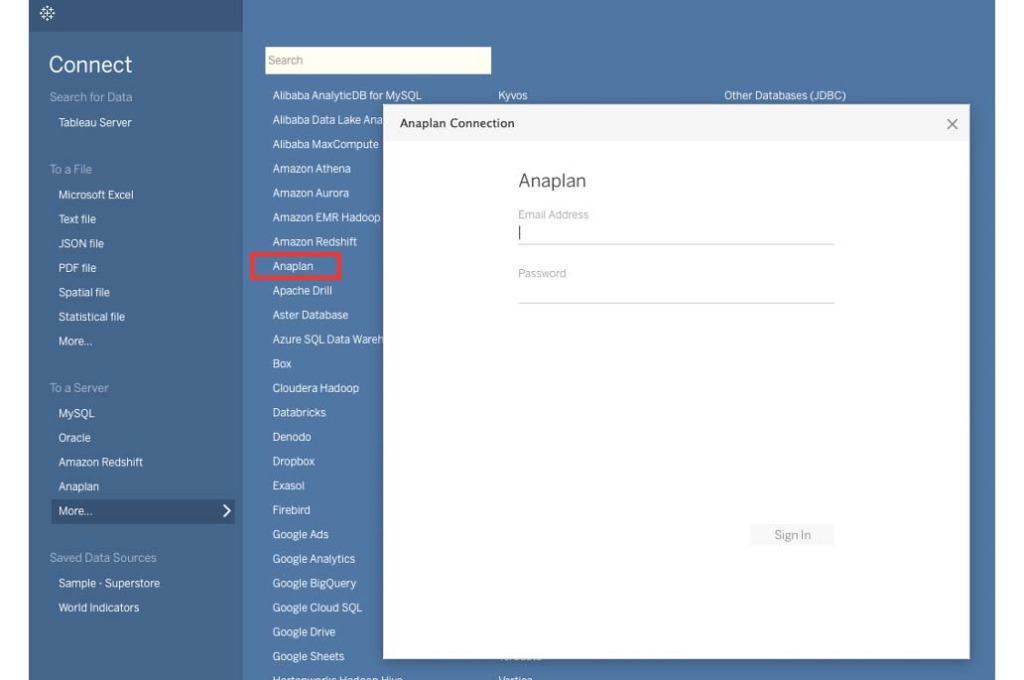Connect to Oracle server

pos(74,438)
